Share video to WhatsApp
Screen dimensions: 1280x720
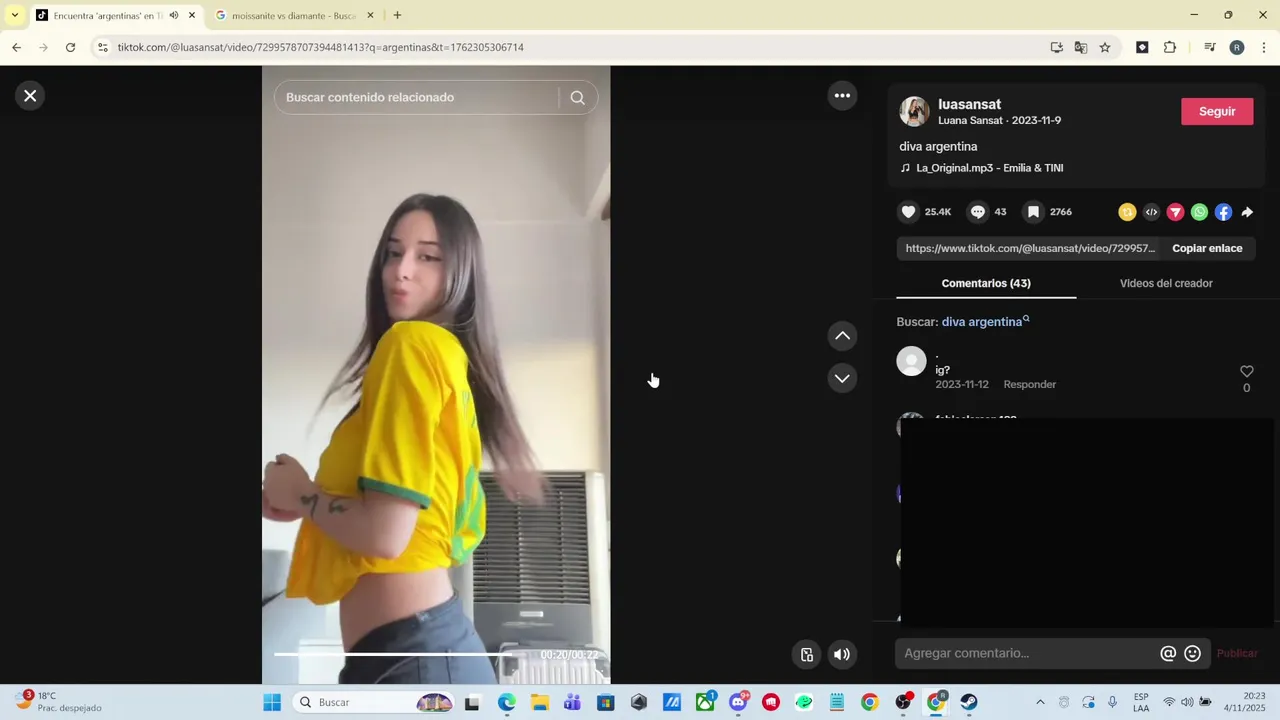1199,212
